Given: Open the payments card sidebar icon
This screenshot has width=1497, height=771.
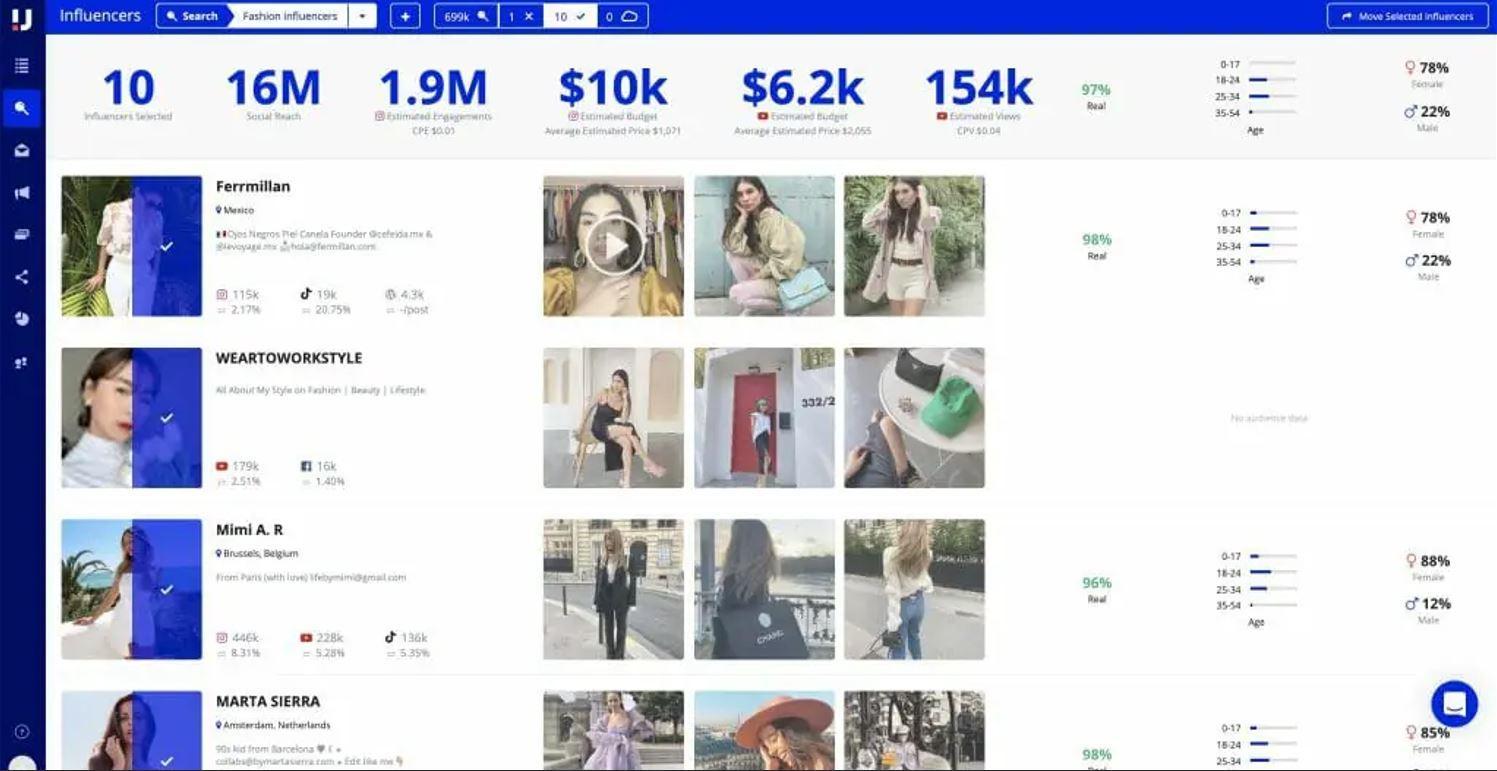Looking at the screenshot, I should click(x=22, y=235).
